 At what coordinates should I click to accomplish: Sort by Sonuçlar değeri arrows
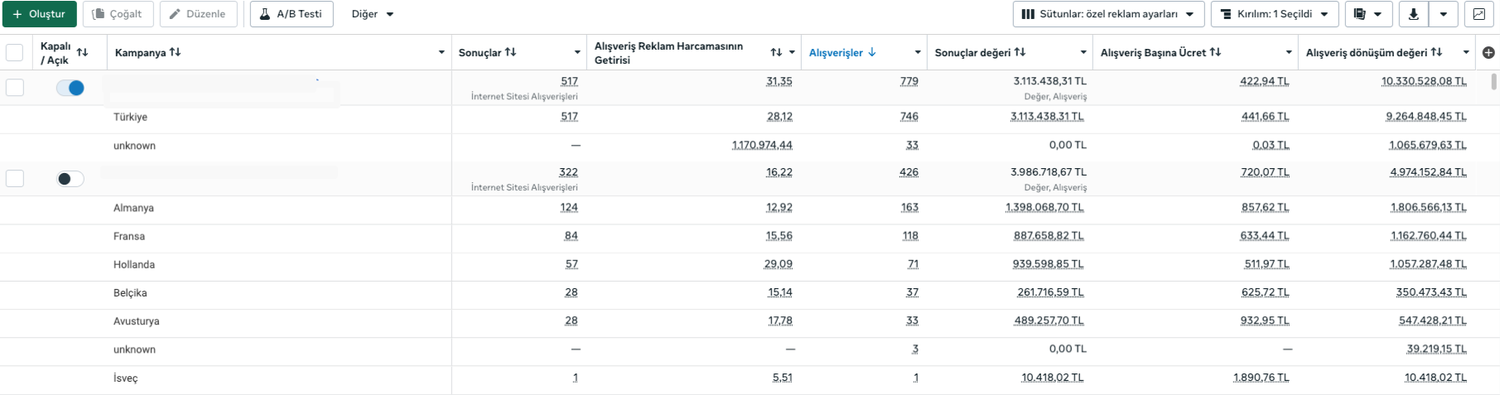(1020, 52)
